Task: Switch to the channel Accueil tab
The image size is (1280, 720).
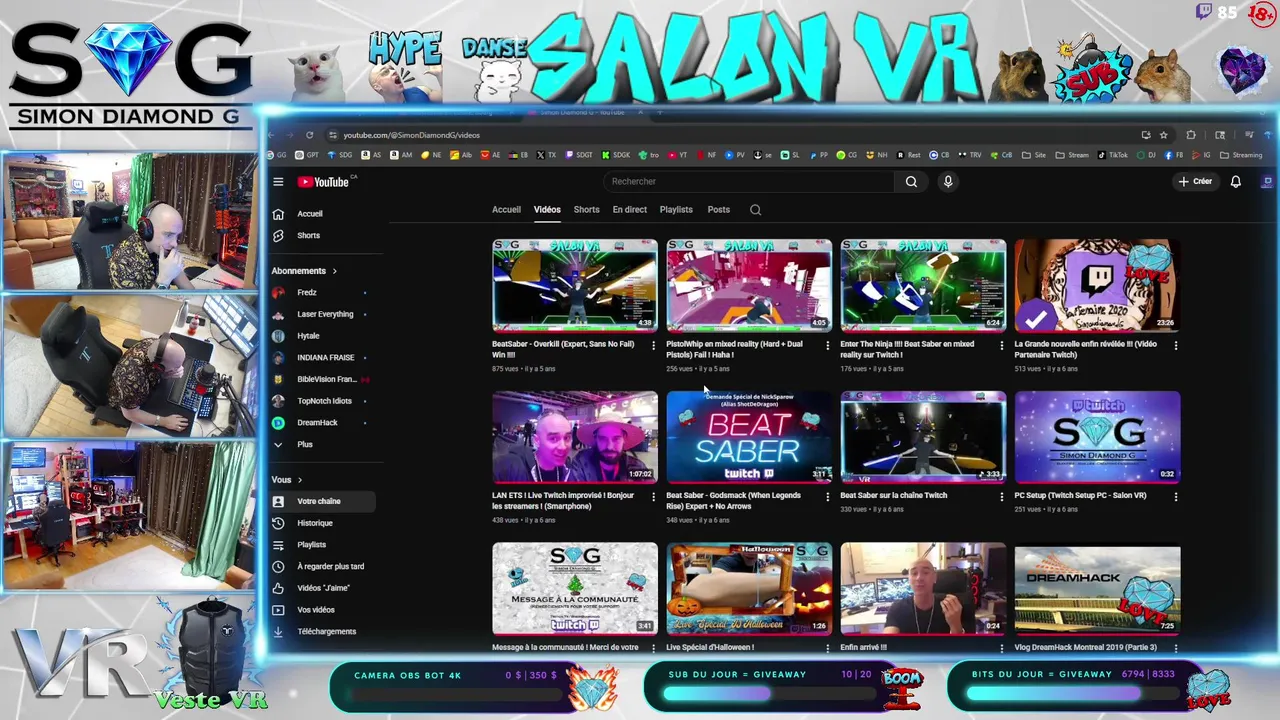Action: [506, 210]
